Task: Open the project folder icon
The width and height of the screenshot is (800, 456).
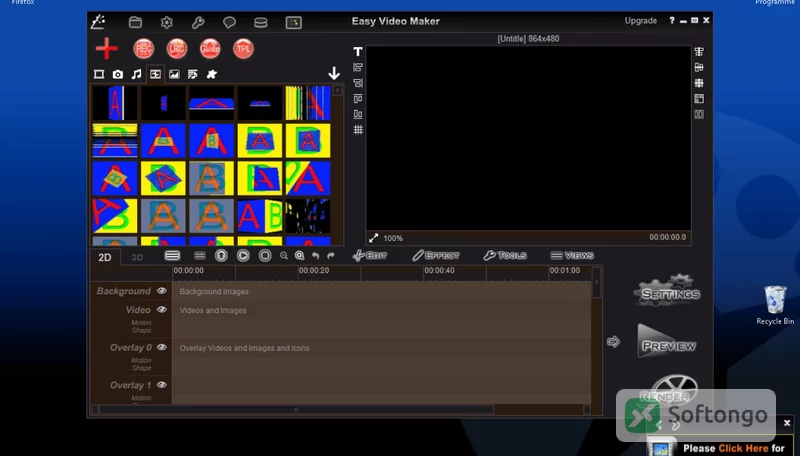Action: [135, 22]
